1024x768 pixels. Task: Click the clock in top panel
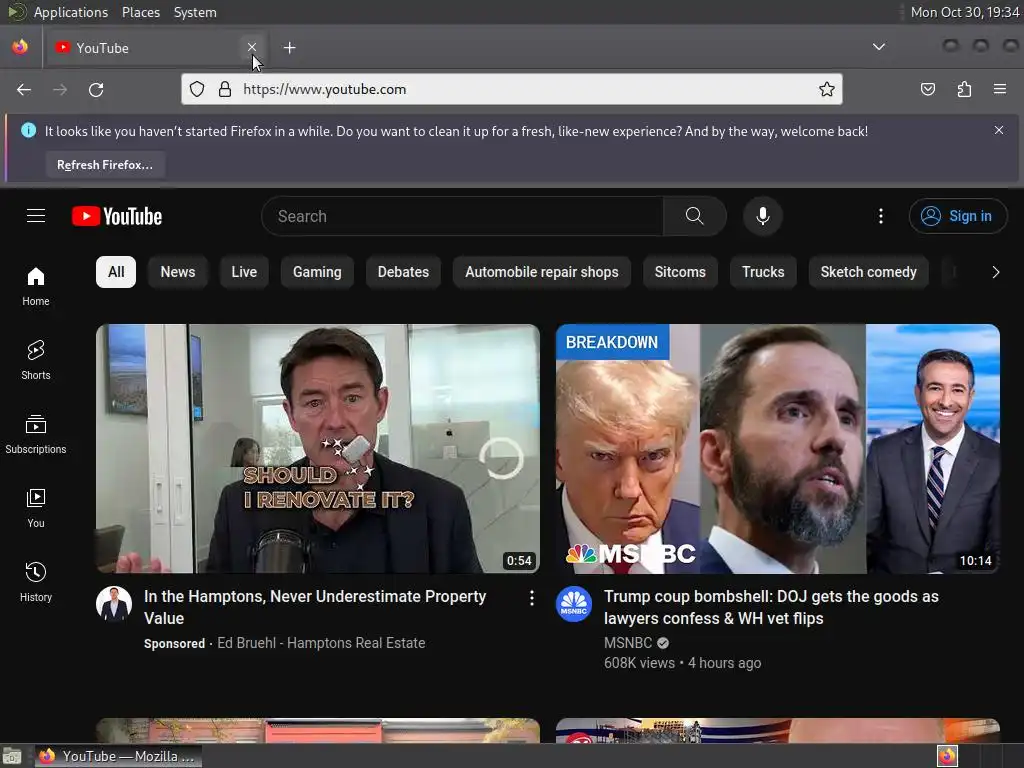(965, 12)
